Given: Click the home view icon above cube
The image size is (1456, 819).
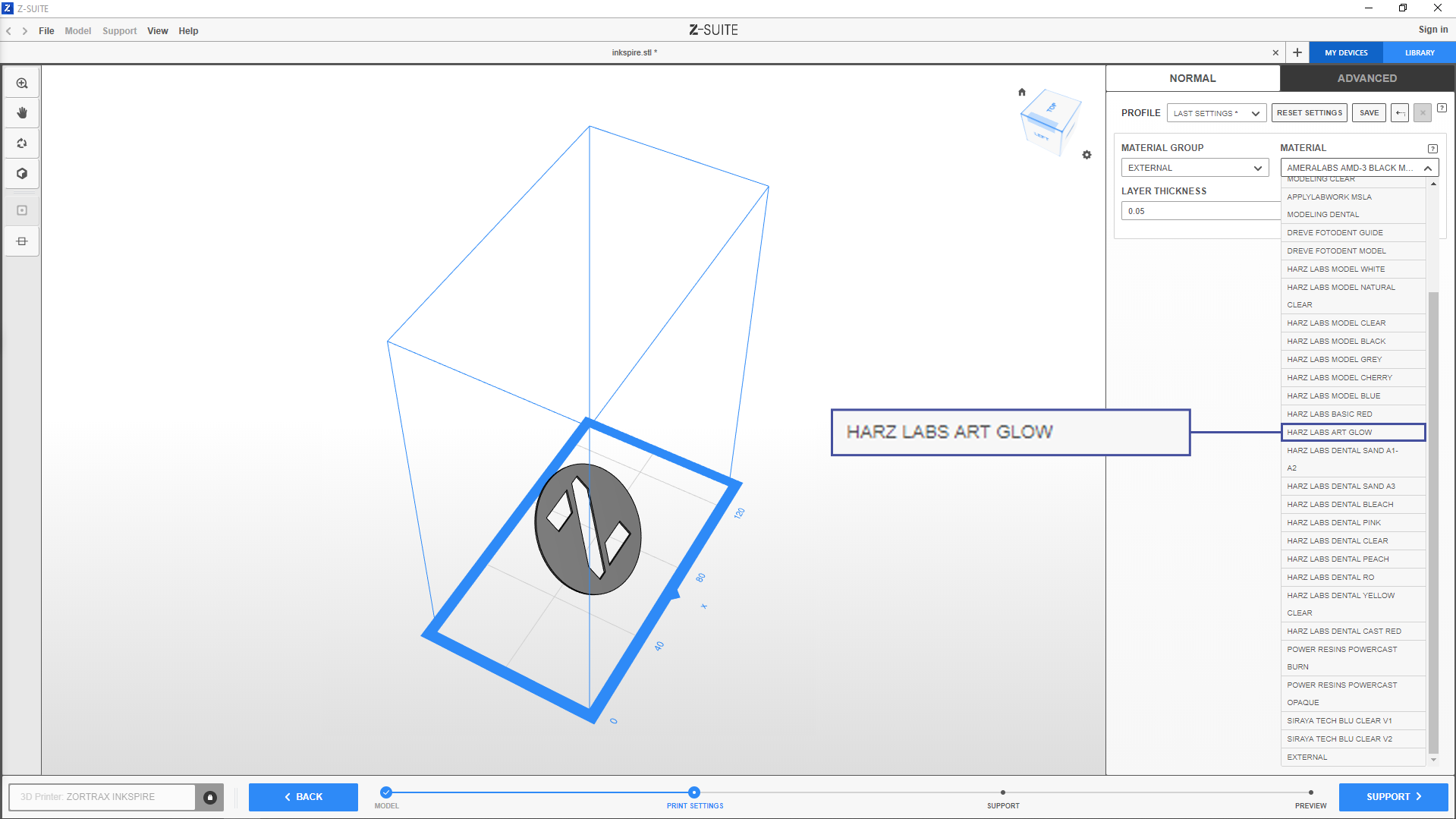Looking at the screenshot, I should (x=1021, y=93).
